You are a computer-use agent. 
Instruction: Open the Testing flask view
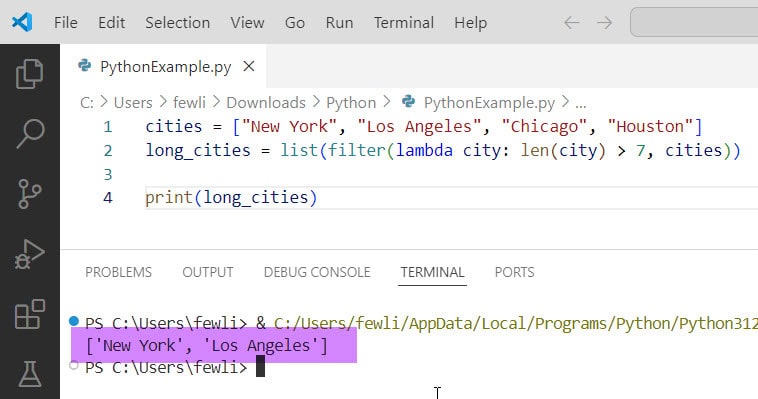(30, 374)
